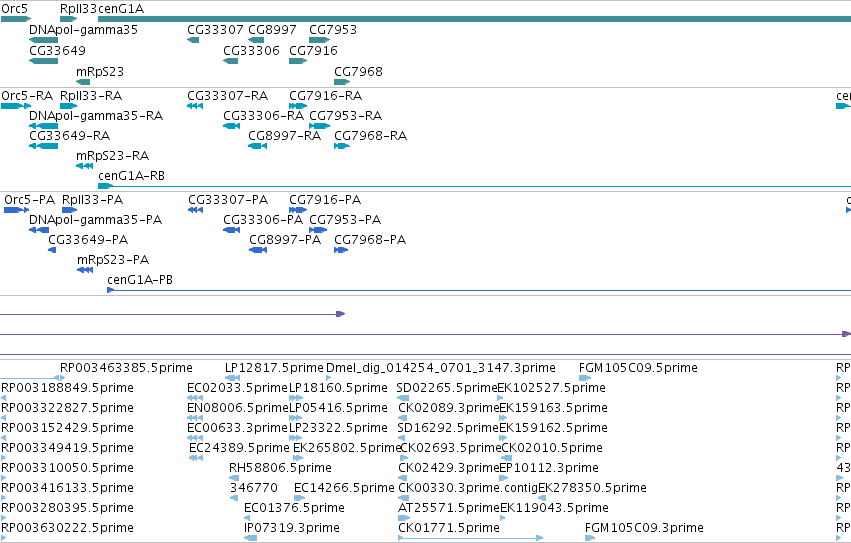Click transcript RpII33-RA
The width and height of the screenshot is (851, 543).
tap(68, 106)
